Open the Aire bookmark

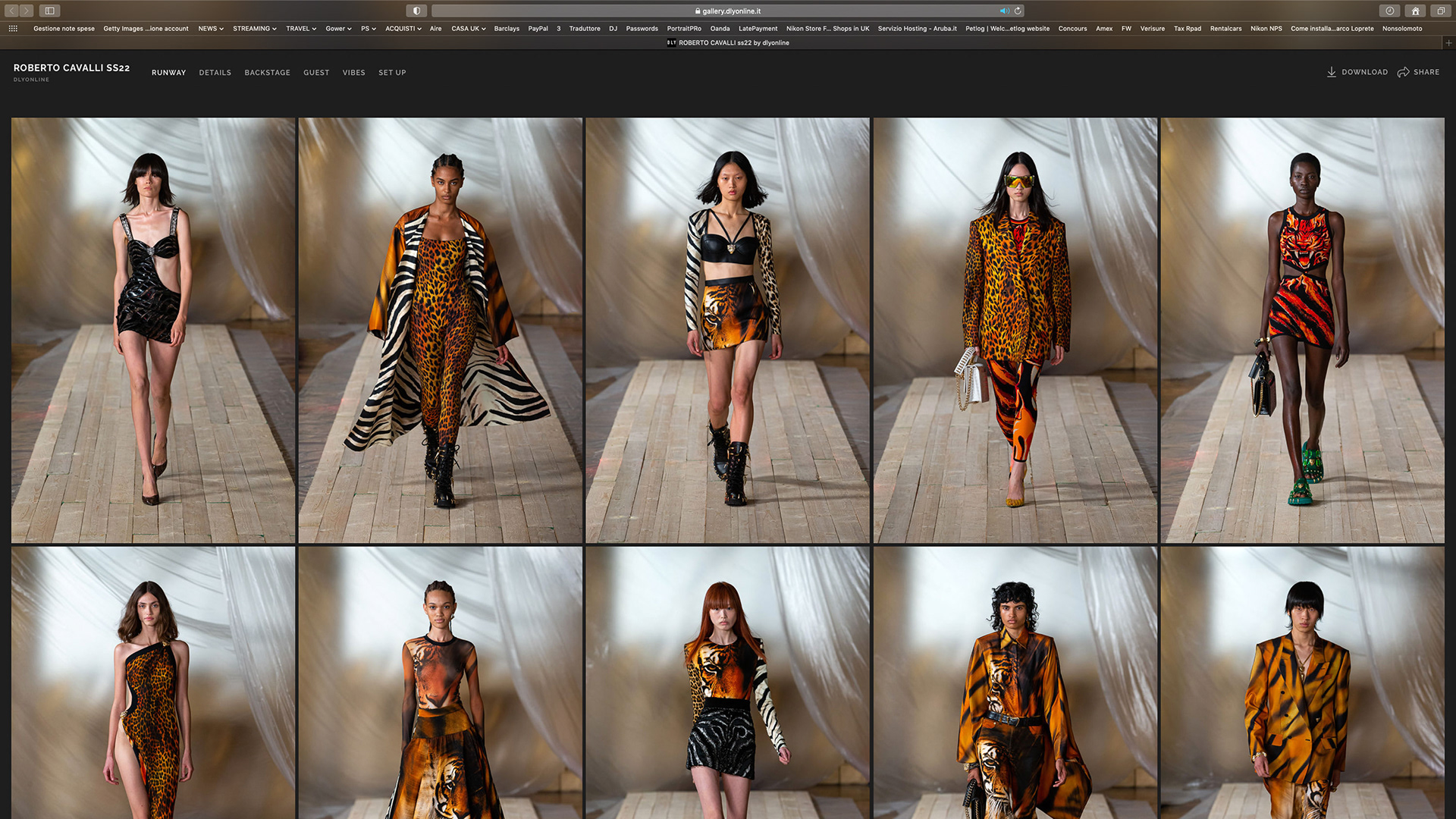click(435, 28)
